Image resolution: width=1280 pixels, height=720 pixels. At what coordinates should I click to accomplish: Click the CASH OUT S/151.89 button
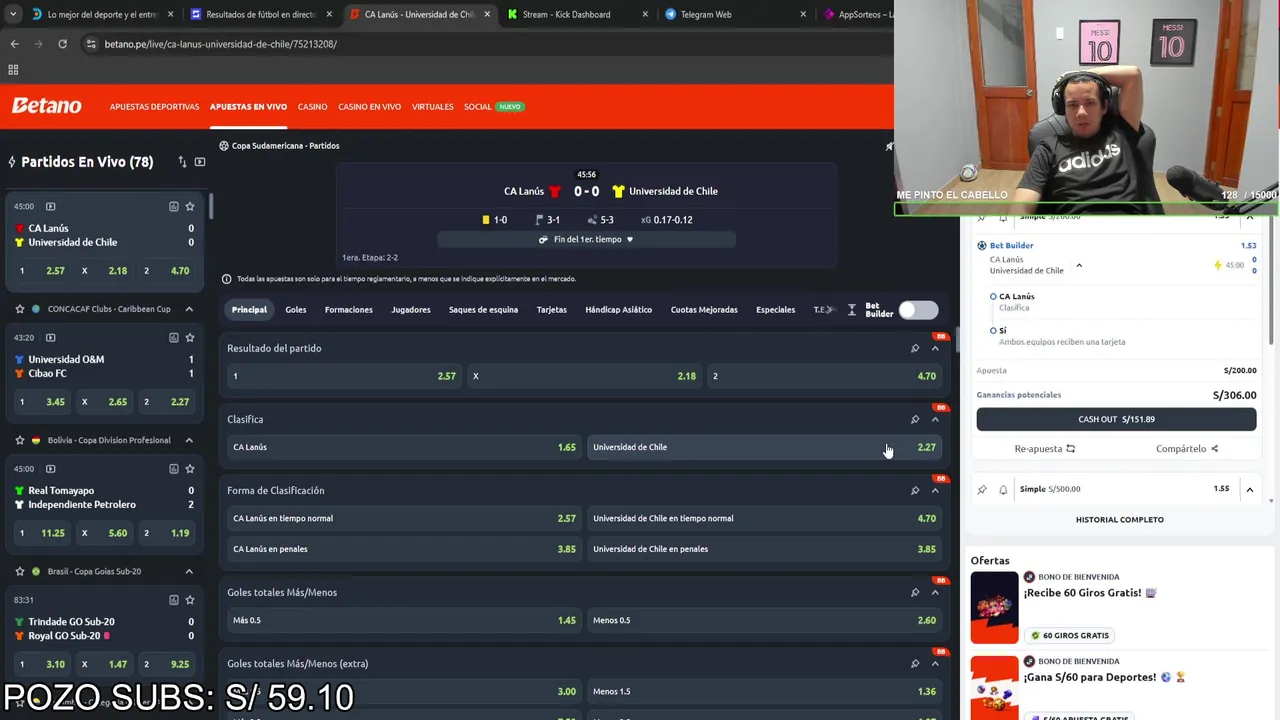(1116, 419)
